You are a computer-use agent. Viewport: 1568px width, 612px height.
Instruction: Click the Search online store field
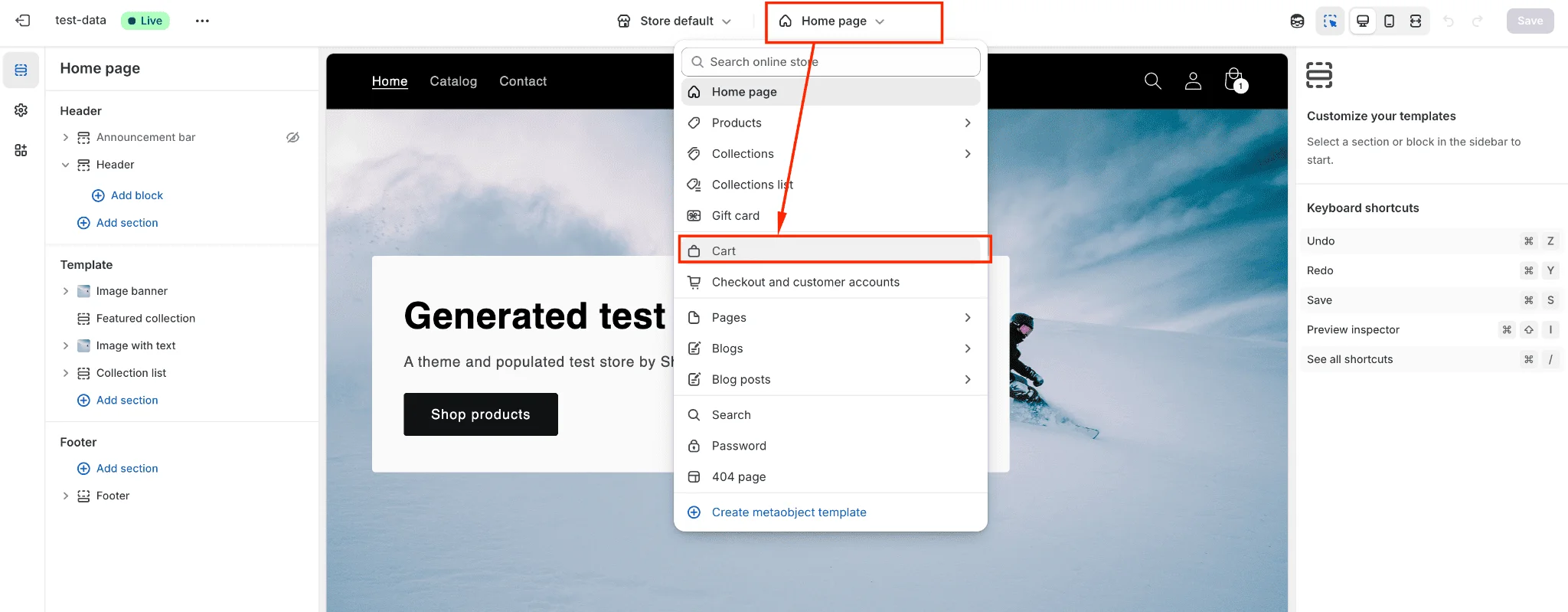coord(831,62)
